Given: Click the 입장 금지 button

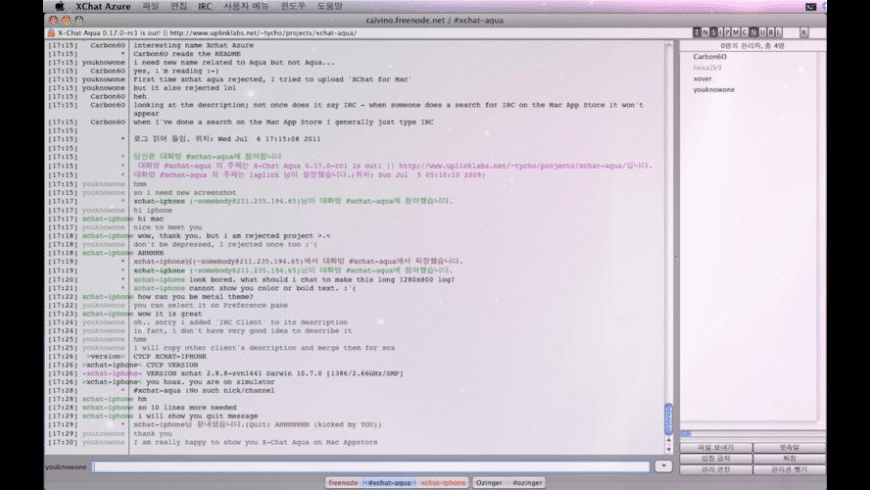Looking at the screenshot, I should 716,458.
